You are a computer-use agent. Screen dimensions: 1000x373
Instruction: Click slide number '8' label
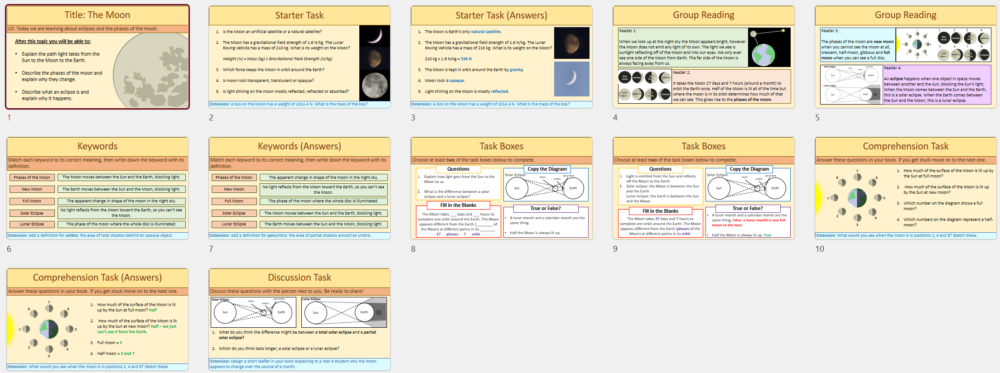[413, 249]
